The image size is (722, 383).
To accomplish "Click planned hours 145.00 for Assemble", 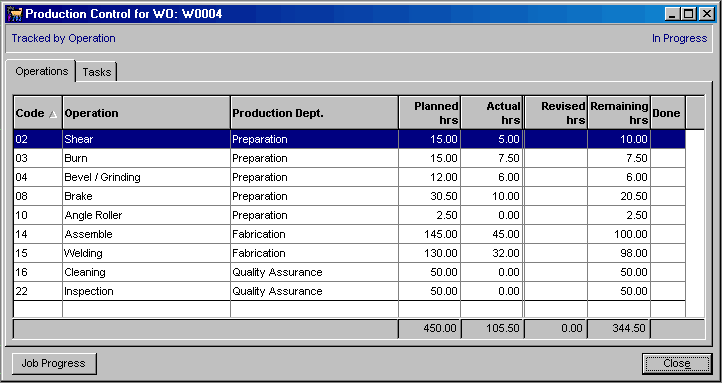I will coord(430,234).
